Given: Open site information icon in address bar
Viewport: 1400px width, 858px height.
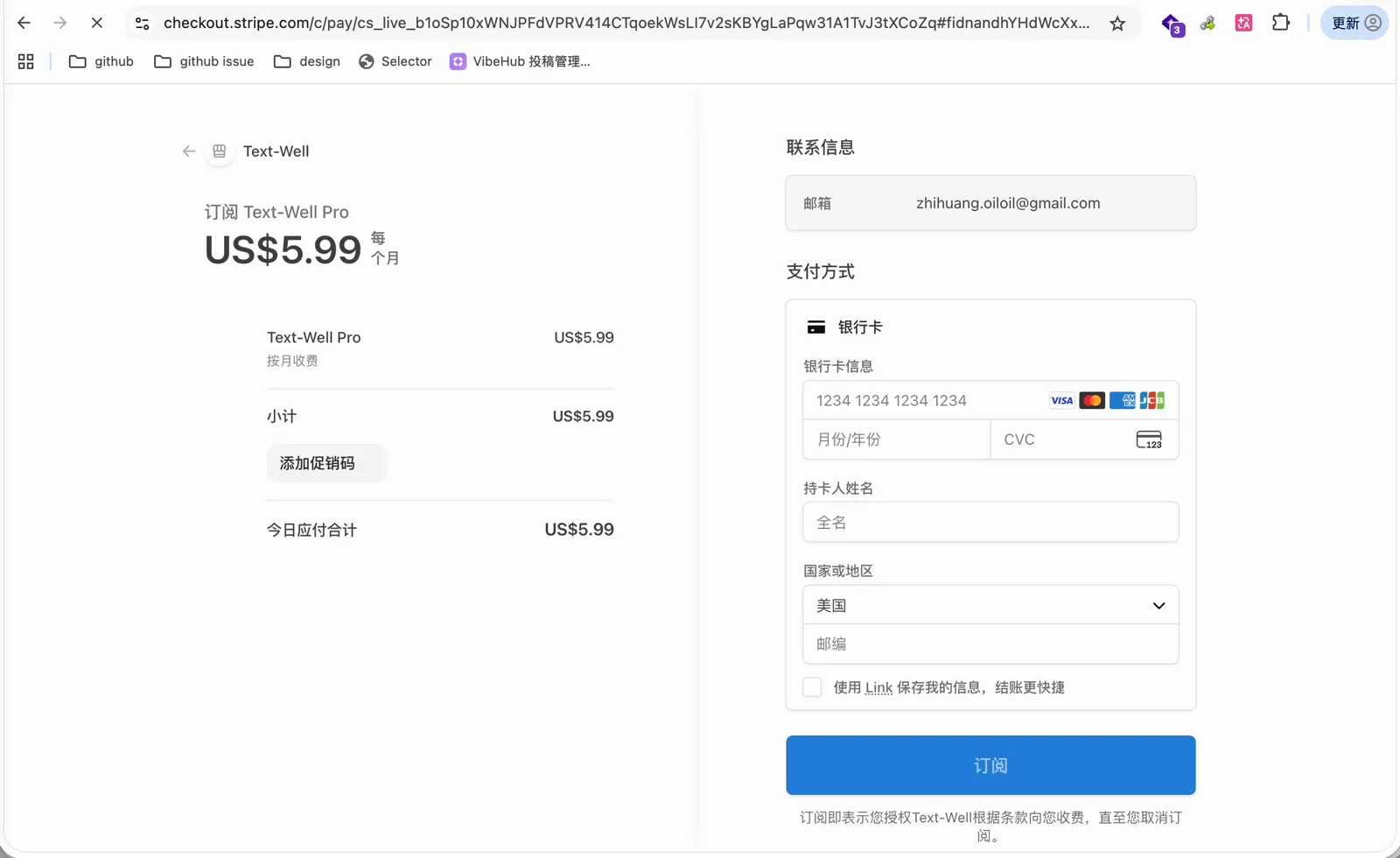Looking at the screenshot, I should coord(143,24).
